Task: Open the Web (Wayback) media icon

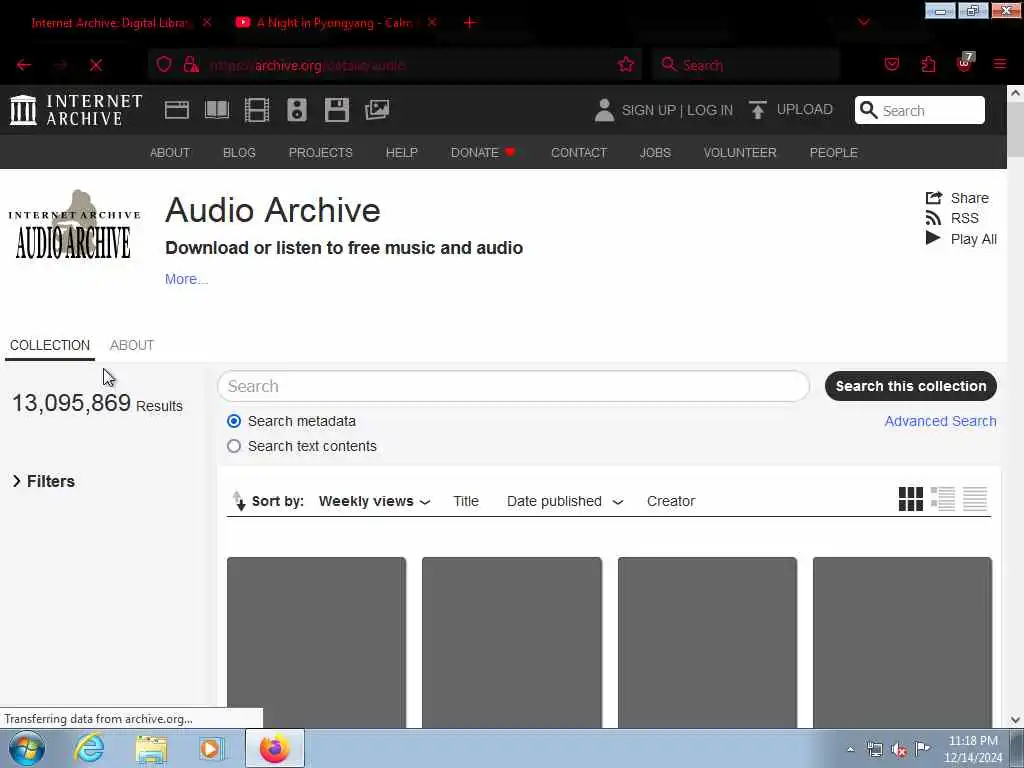Action: (x=176, y=110)
